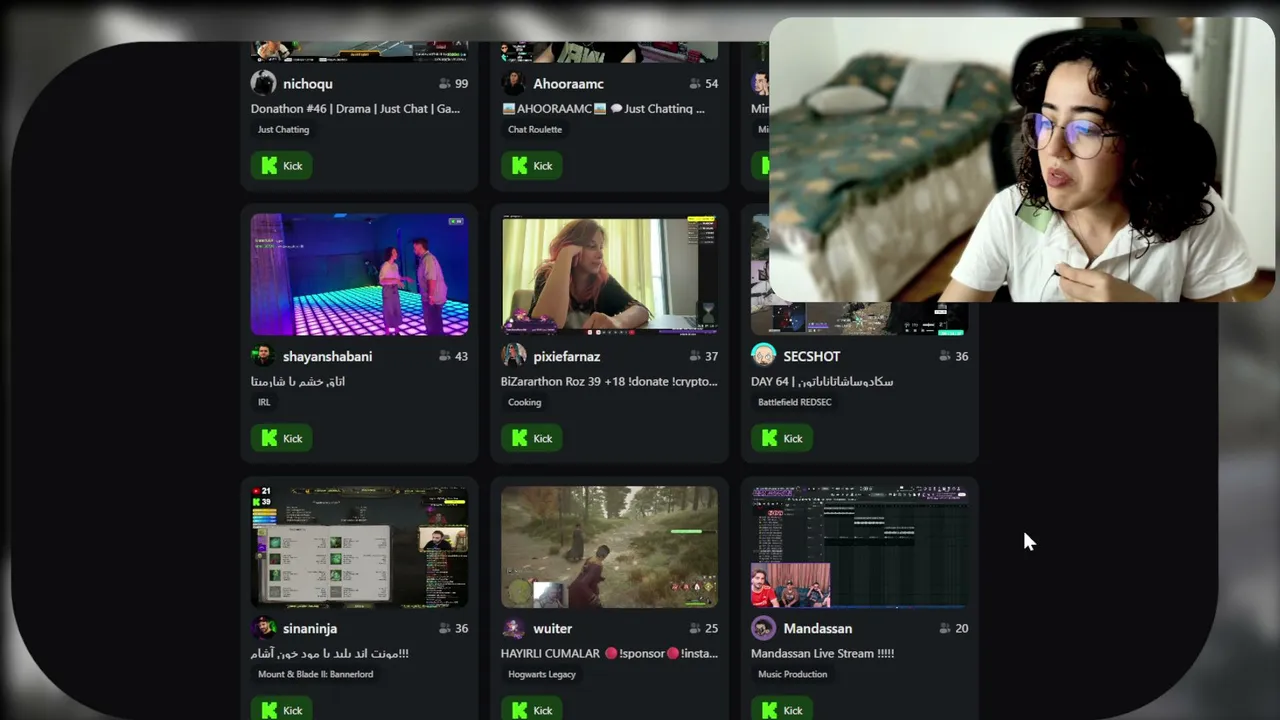Click 'Mandassan Live Stream !!!!!' title
The height and width of the screenshot is (720, 1280).
coord(822,653)
